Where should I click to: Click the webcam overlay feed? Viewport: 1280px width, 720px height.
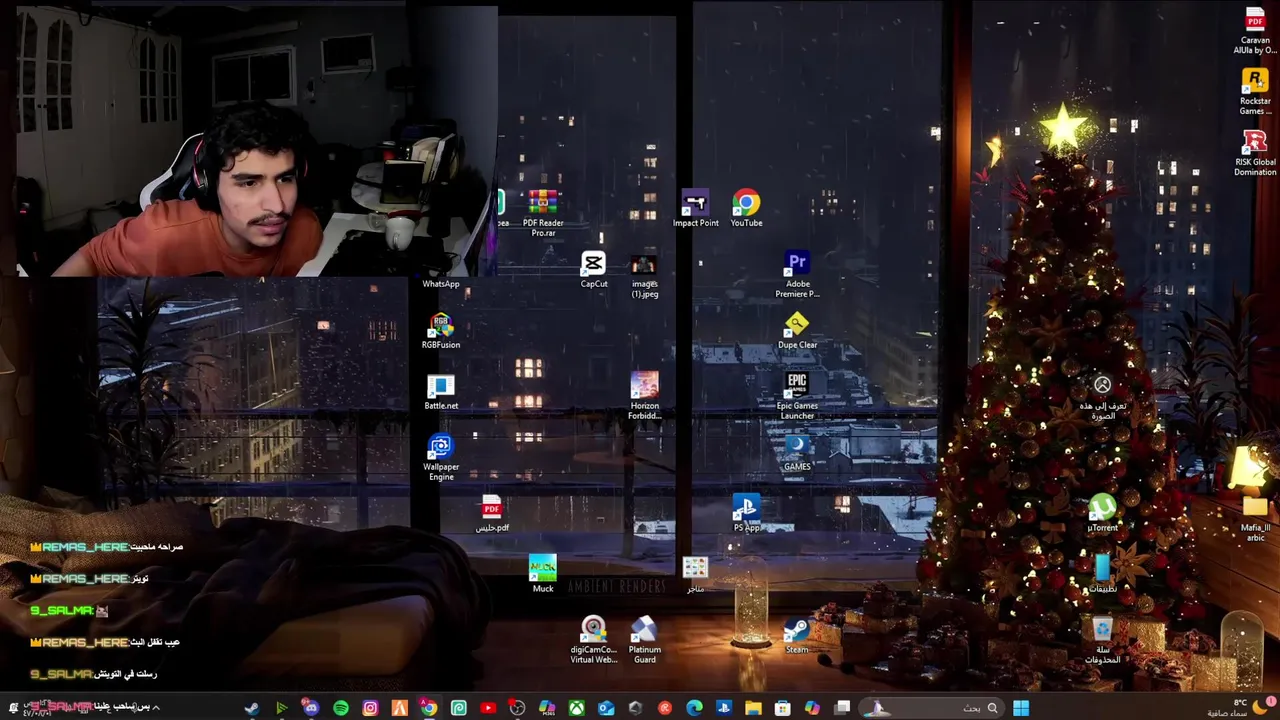tap(255, 140)
